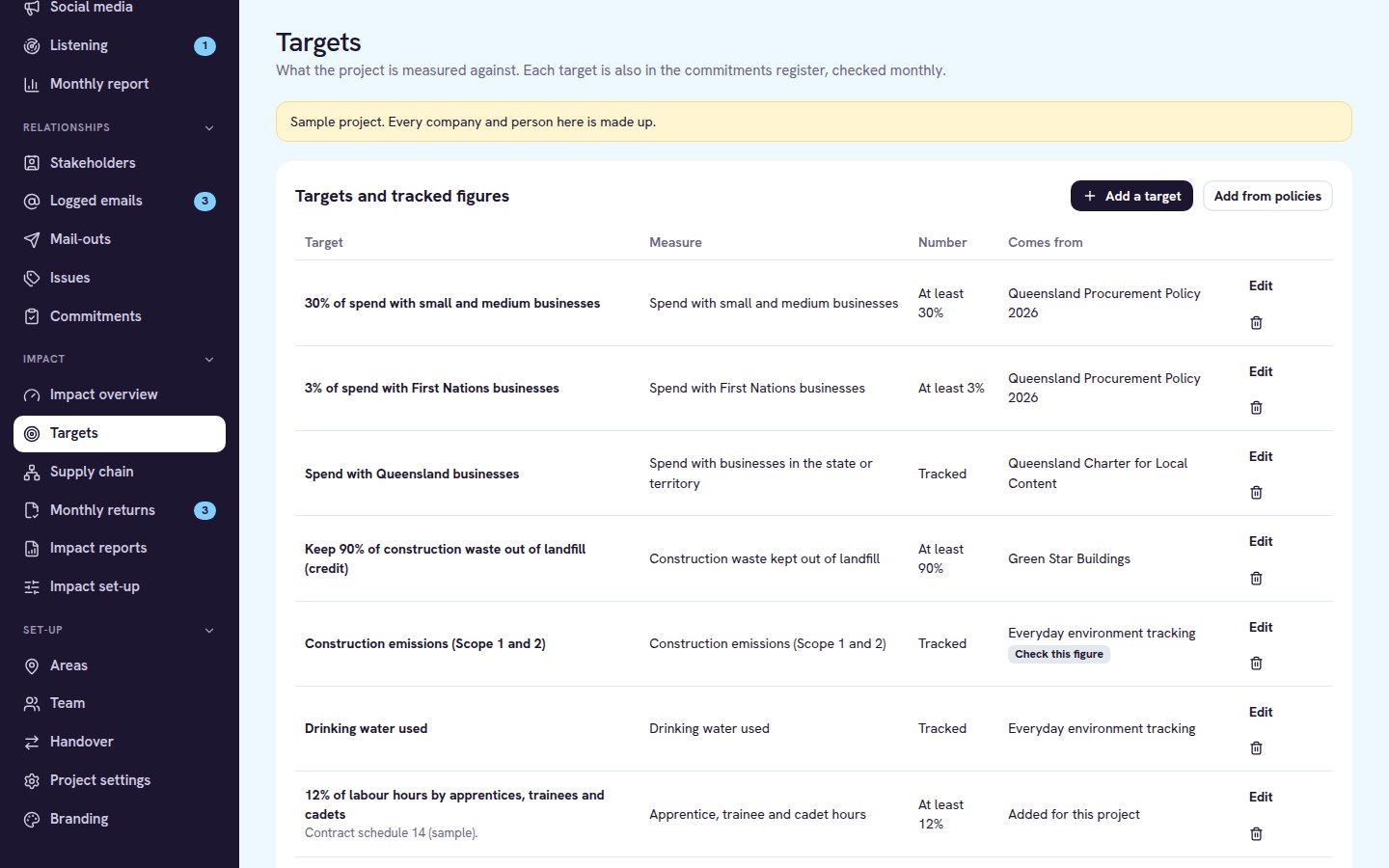Edit the 12% labour hours apprentices target
The image size is (1389, 868).
(1261, 797)
